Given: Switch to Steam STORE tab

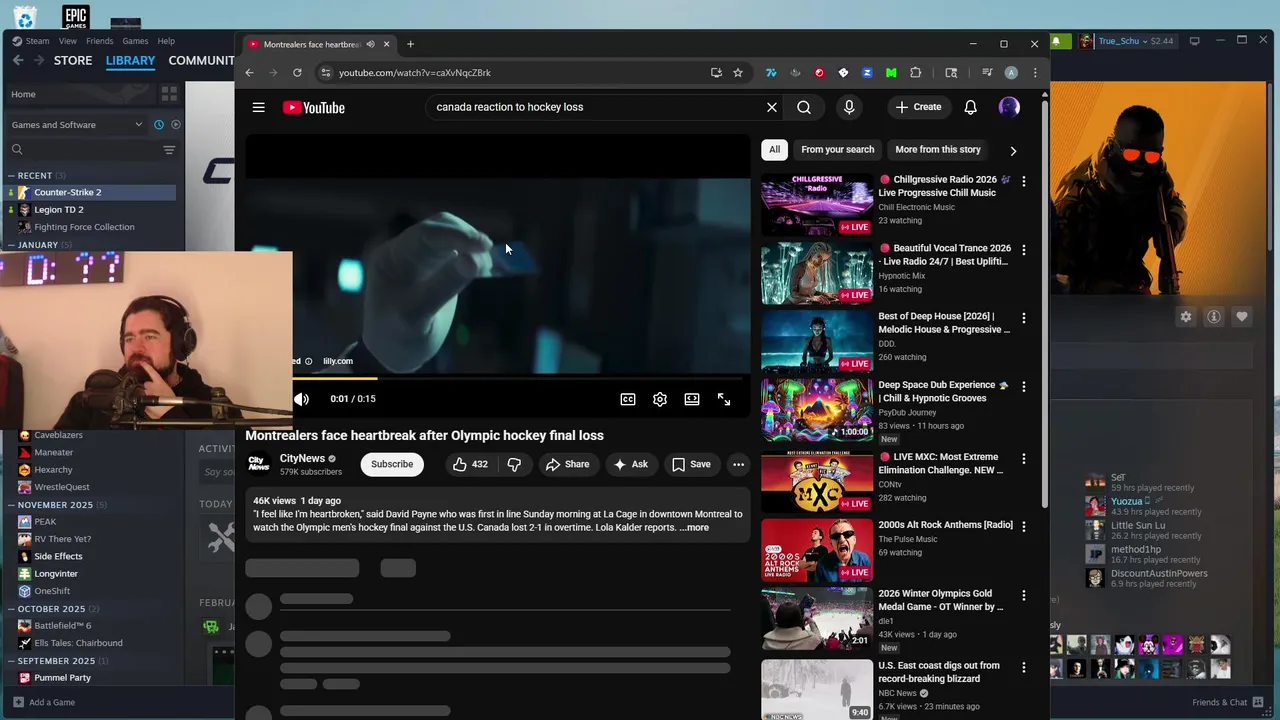Looking at the screenshot, I should click(73, 60).
